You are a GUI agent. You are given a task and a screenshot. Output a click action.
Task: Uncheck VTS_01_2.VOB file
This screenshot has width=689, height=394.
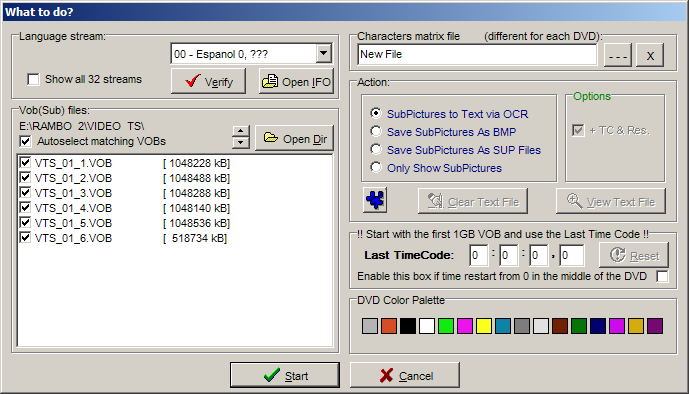tap(25, 177)
